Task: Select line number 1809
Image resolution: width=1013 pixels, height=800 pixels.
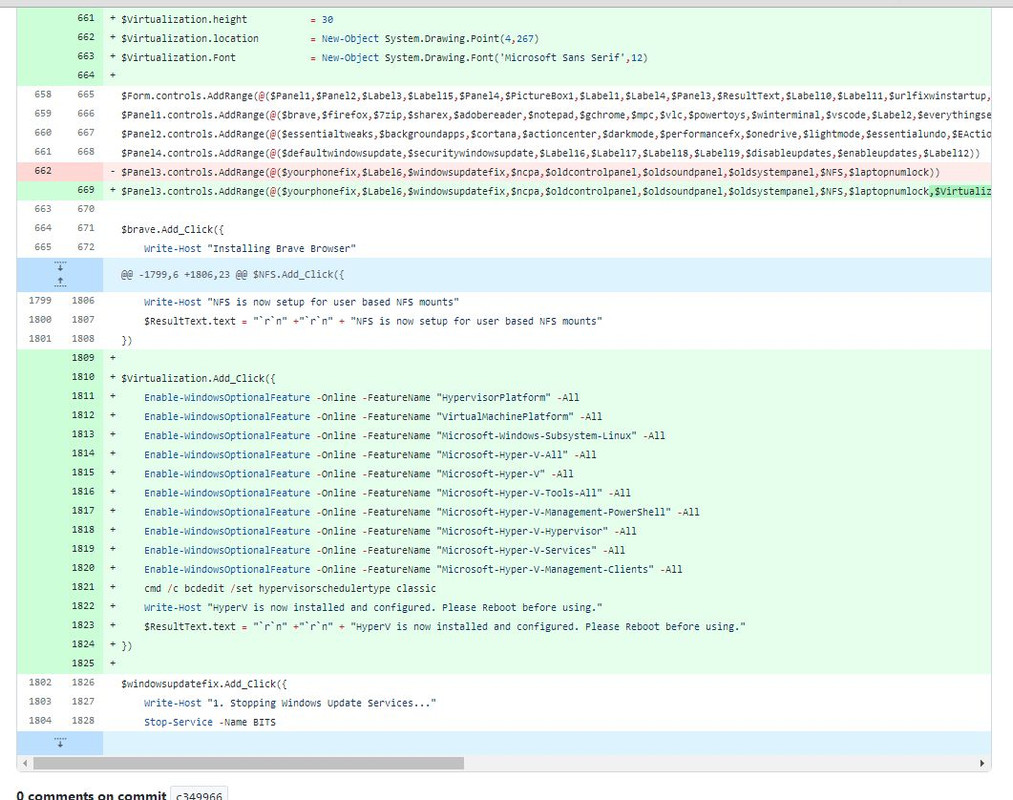Action: pos(83,357)
